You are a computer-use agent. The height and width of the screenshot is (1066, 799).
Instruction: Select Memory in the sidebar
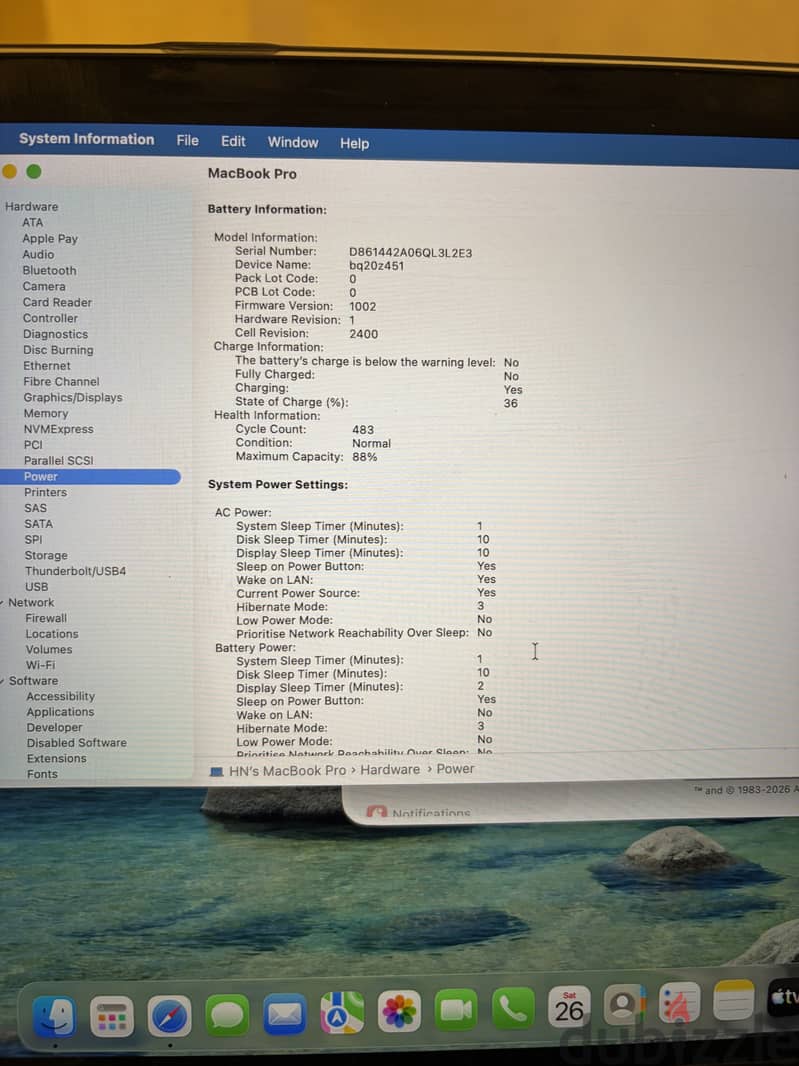[46, 413]
